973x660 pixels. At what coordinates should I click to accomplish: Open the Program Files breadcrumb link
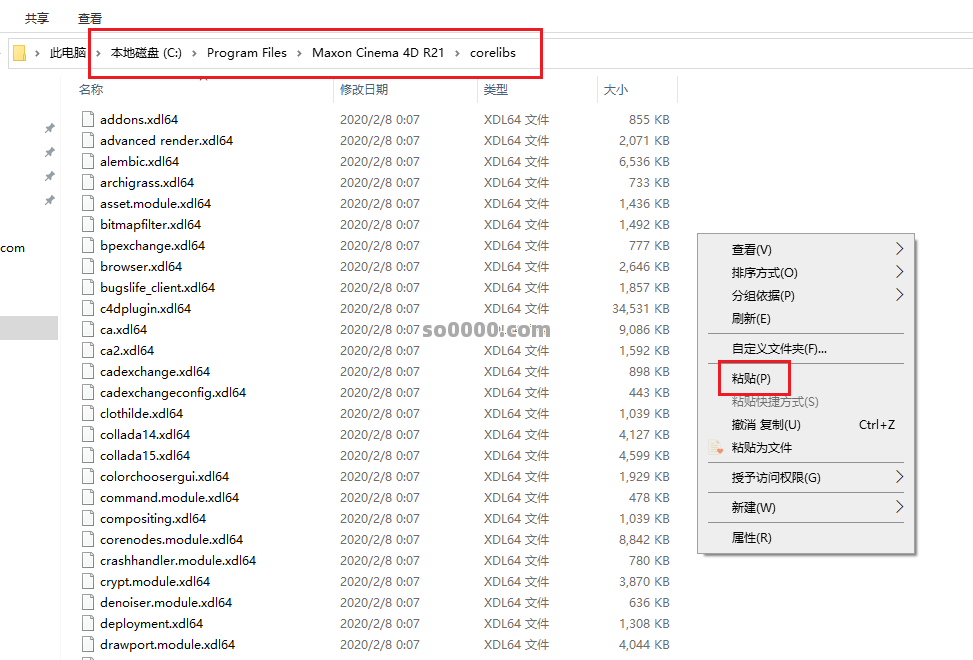(x=248, y=52)
